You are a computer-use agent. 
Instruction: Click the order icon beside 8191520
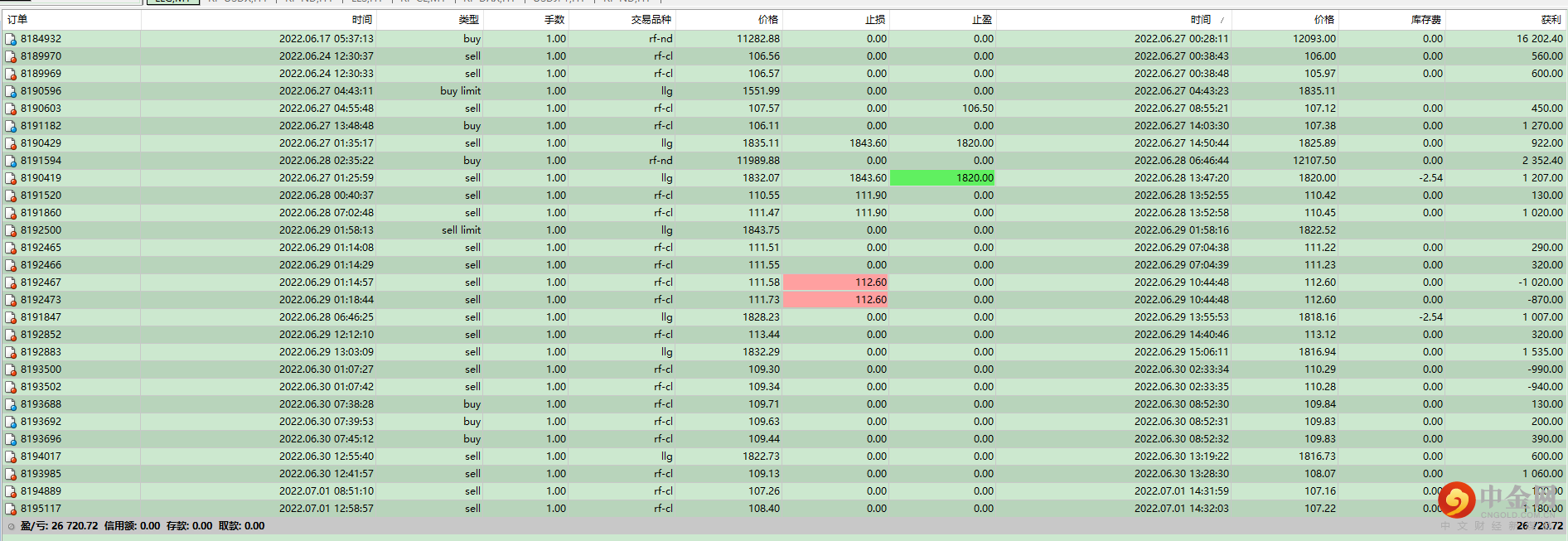pyautogui.click(x=11, y=196)
